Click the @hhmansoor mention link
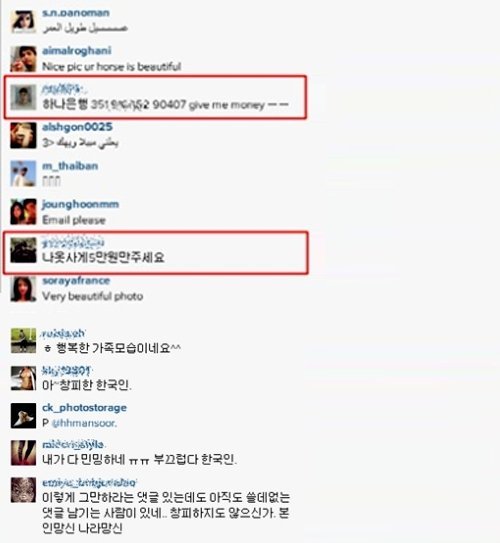This screenshot has height=543, width=500. point(84,423)
